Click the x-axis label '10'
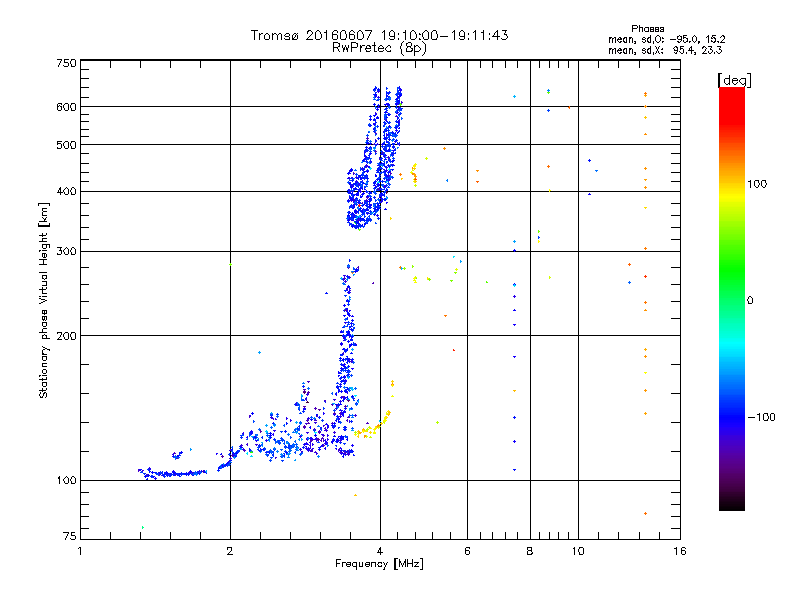 tap(578, 551)
